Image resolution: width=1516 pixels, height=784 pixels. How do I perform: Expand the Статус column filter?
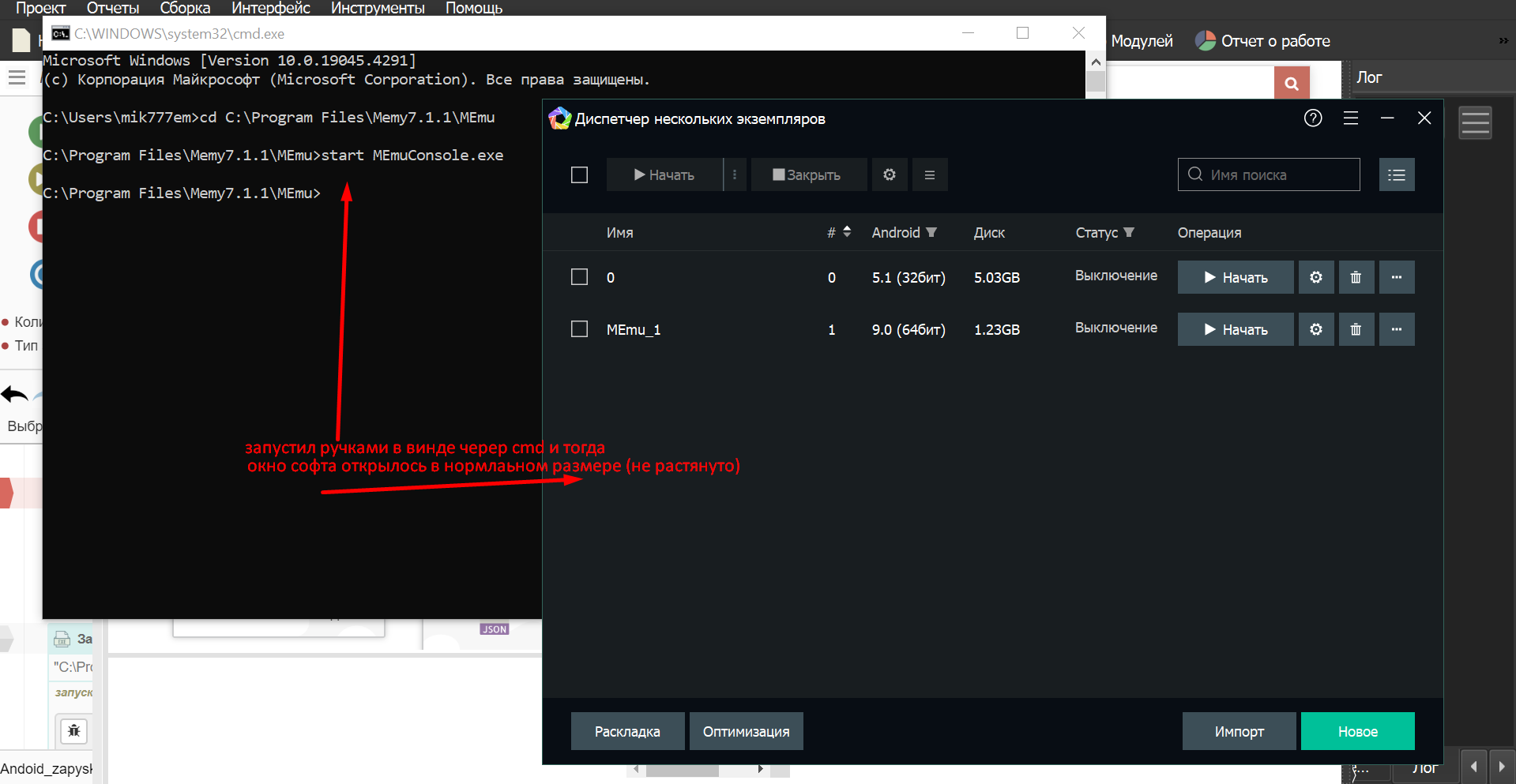click(x=1128, y=233)
